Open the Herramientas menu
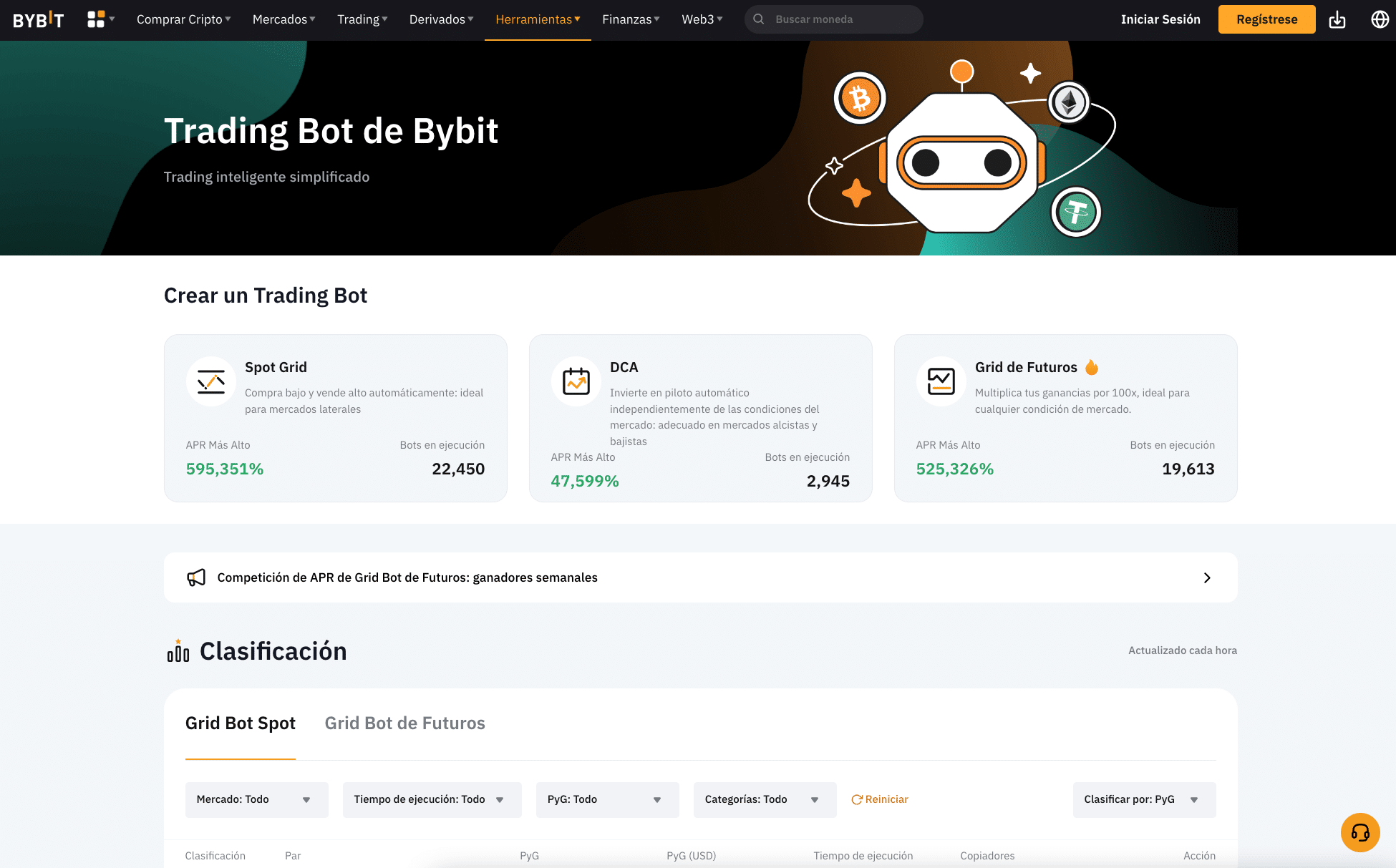 tap(537, 19)
